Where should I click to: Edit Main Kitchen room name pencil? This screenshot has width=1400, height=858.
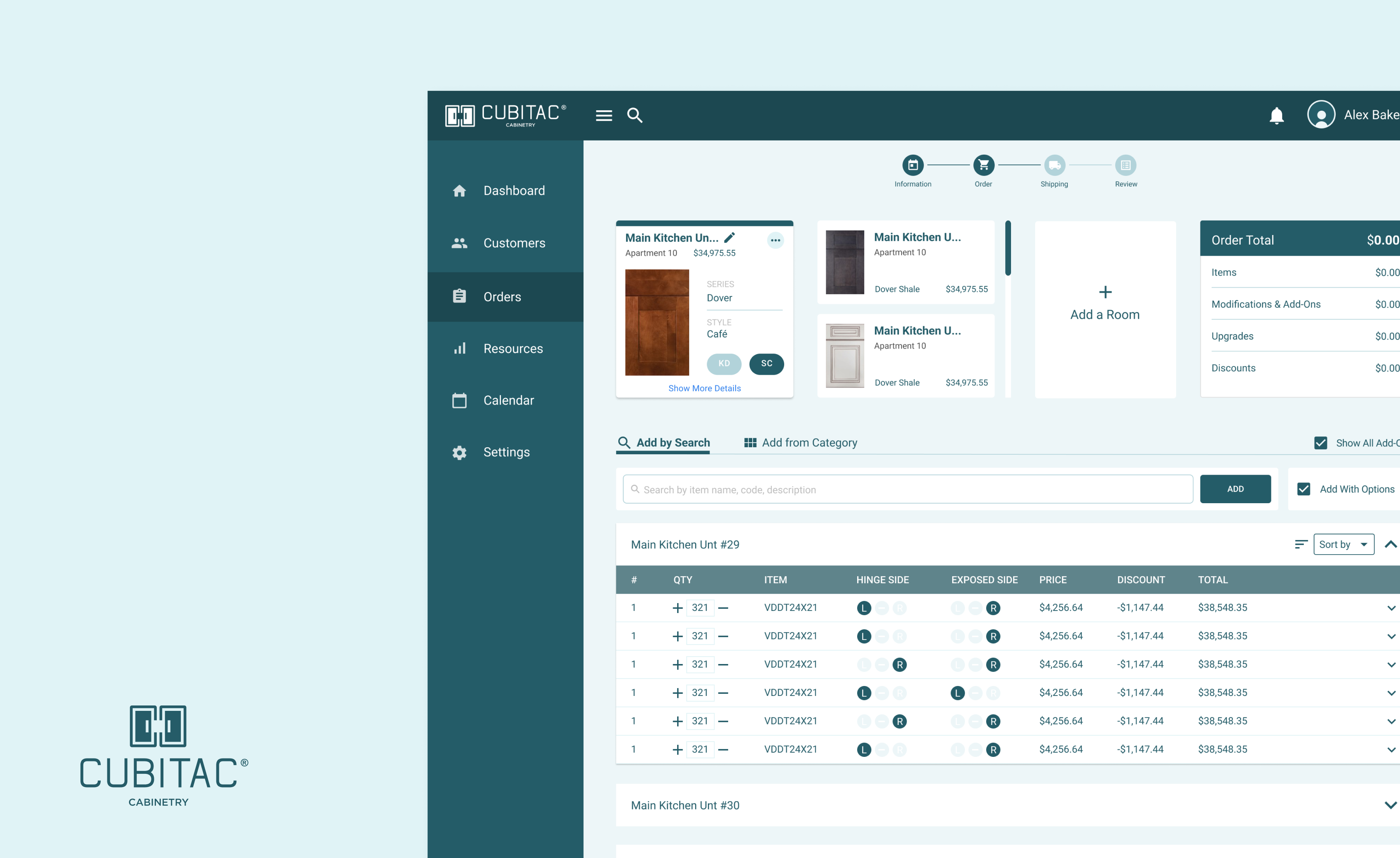729,238
